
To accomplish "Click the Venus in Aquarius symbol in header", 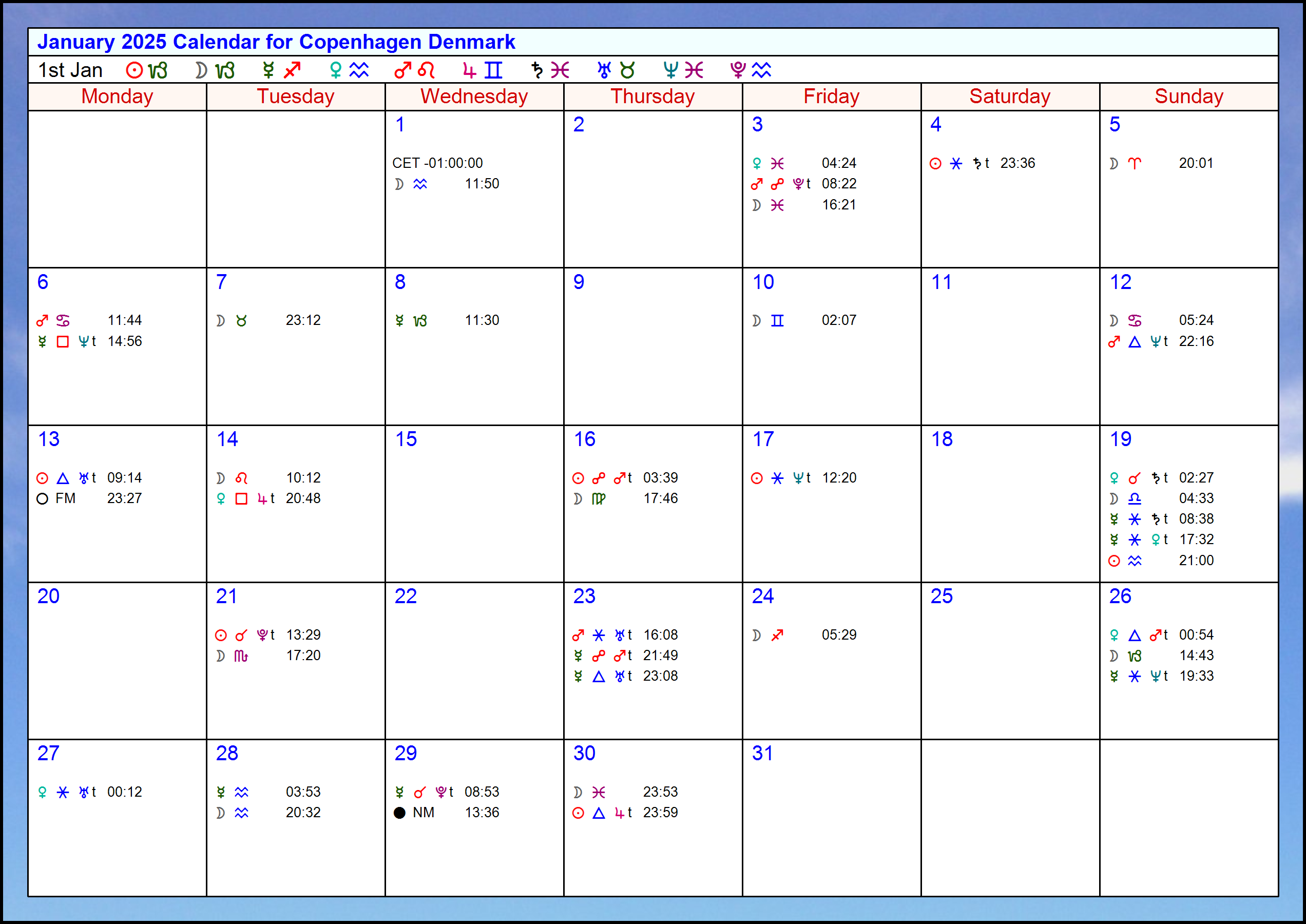I will click(349, 70).
